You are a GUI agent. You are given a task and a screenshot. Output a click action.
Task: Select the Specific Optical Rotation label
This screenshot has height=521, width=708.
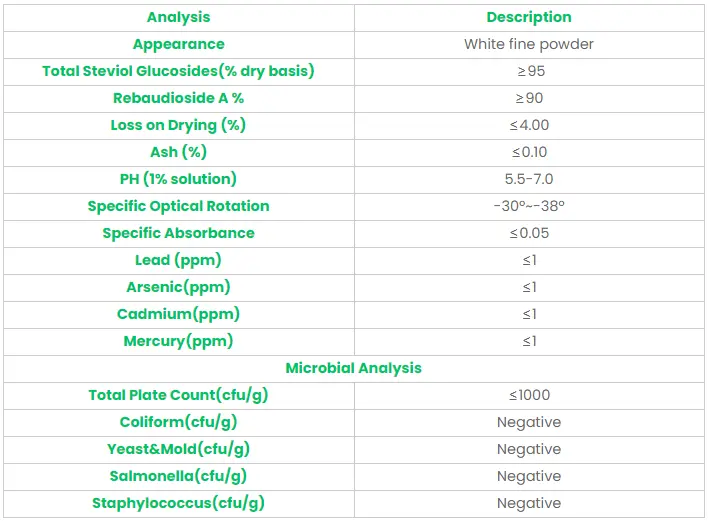[178, 206]
